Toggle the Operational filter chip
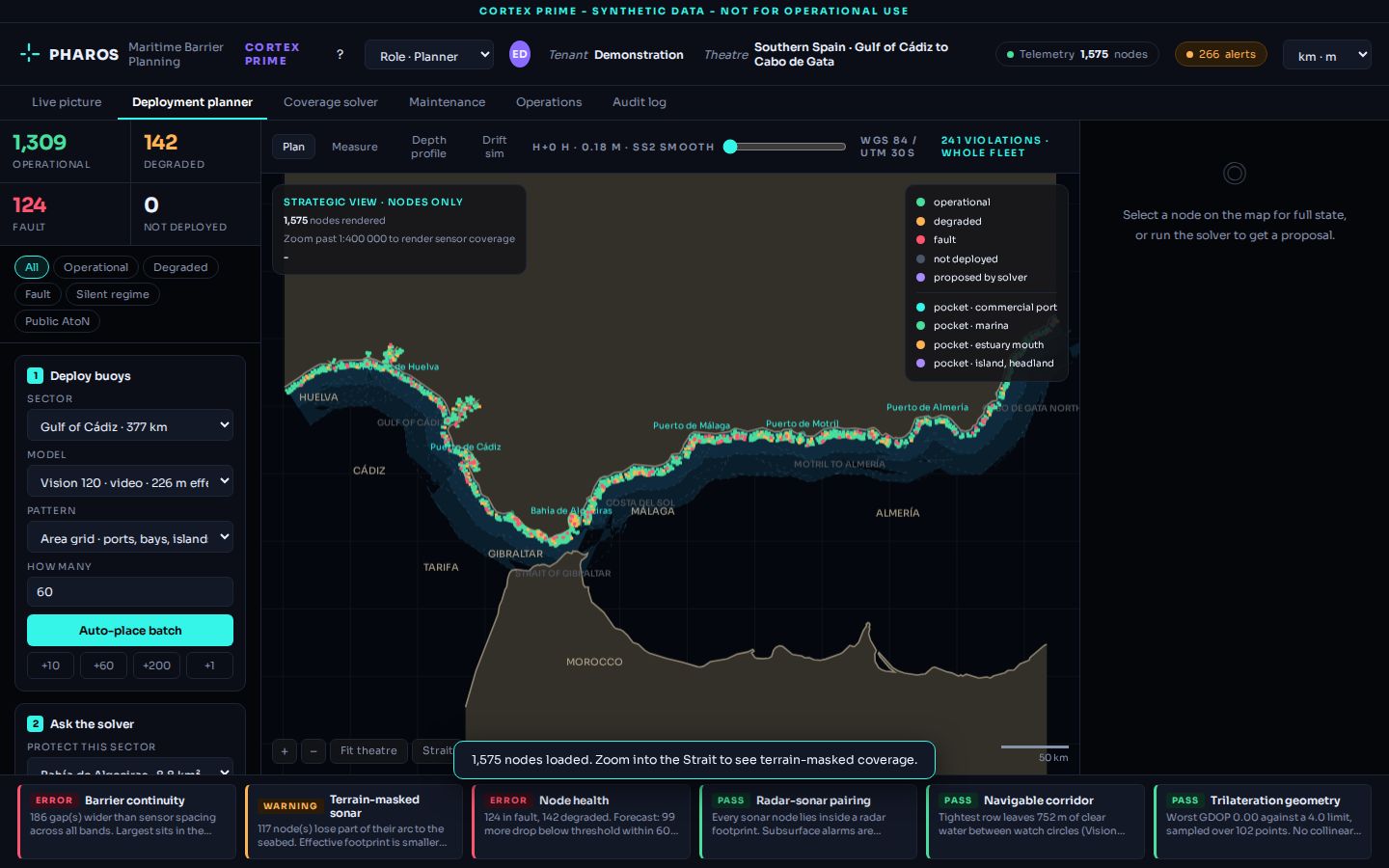 (x=95, y=267)
